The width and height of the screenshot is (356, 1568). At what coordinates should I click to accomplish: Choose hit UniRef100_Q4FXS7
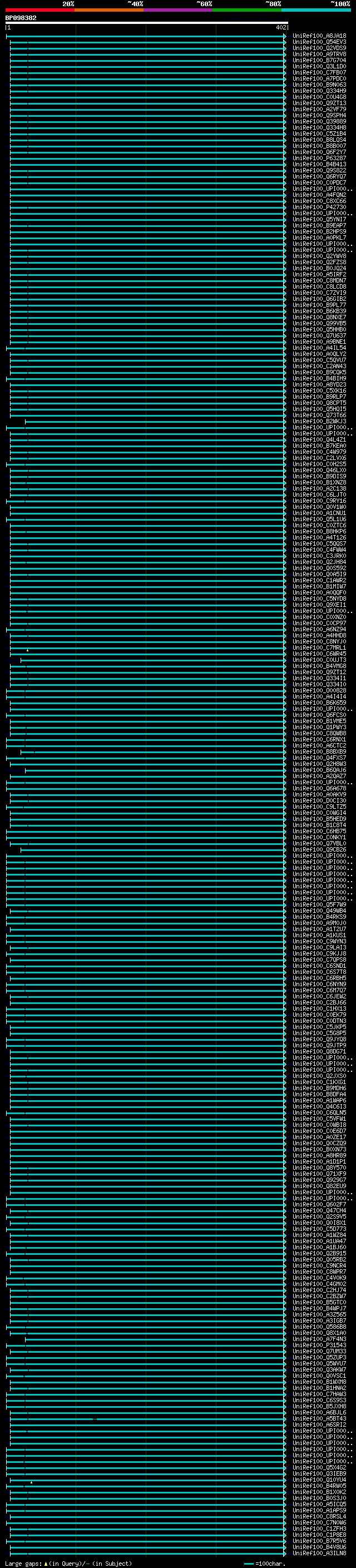click(x=319, y=758)
